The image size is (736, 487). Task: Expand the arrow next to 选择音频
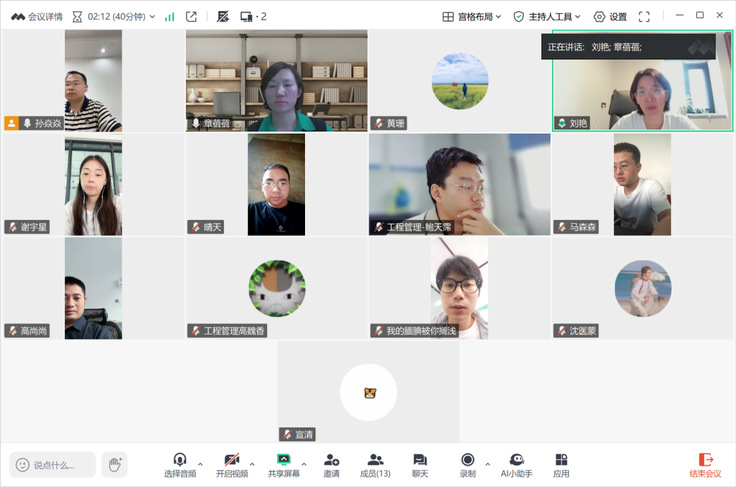(200, 464)
